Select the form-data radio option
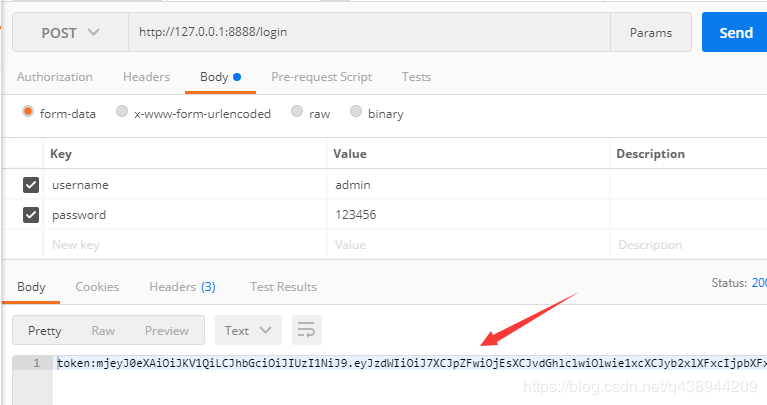Viewport: 767px width, 405px height. click(x=28, y=112)
